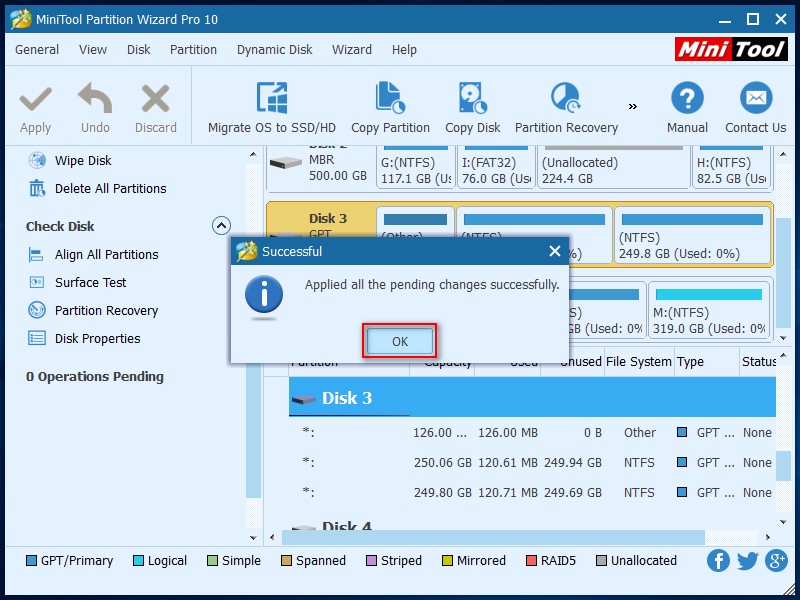Screen dimensions: 800x600
Task: Click OK in the Successful dialog
Action: [x=399, y=341]
